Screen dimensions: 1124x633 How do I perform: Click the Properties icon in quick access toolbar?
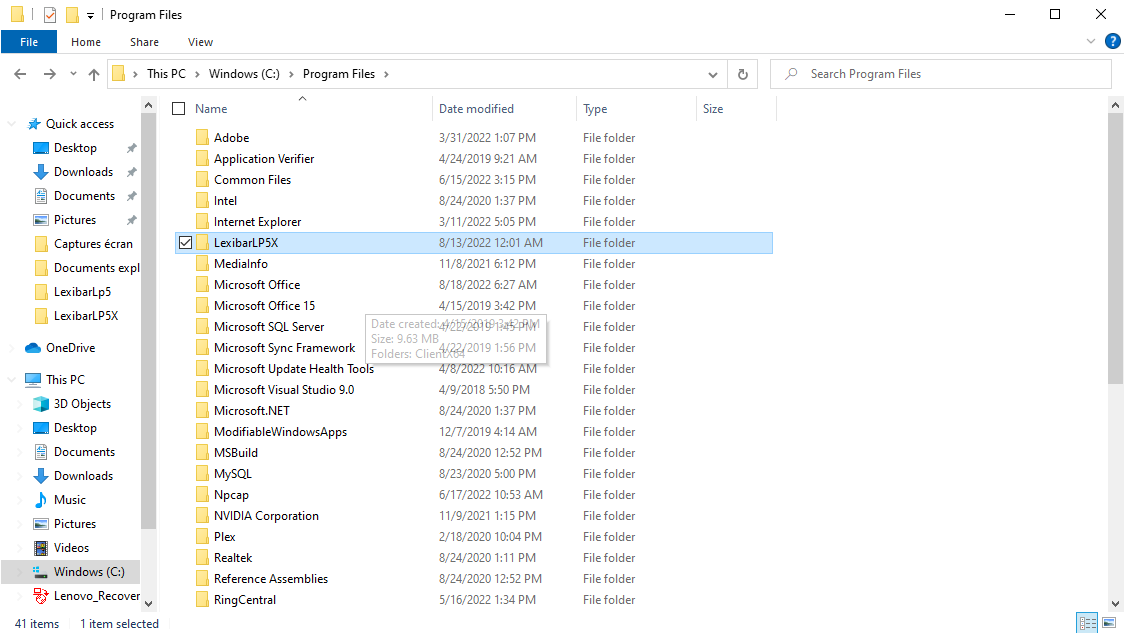pos(50,15)
